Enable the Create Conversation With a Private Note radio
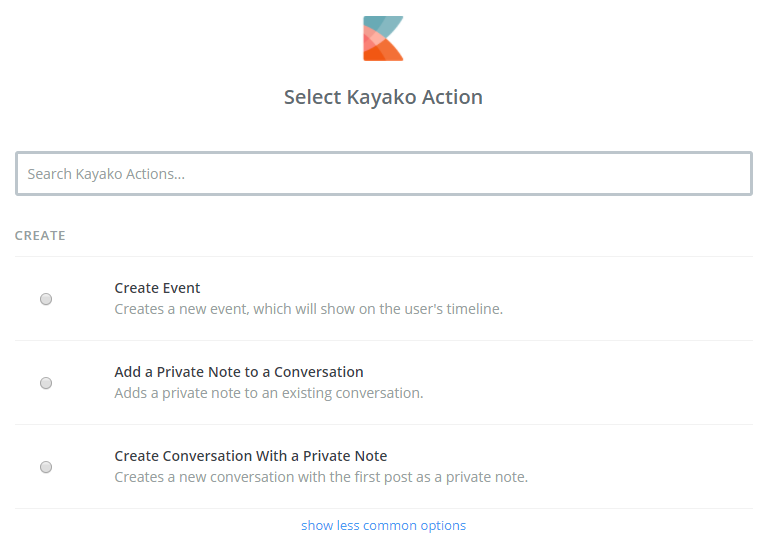 pos(46,467)
